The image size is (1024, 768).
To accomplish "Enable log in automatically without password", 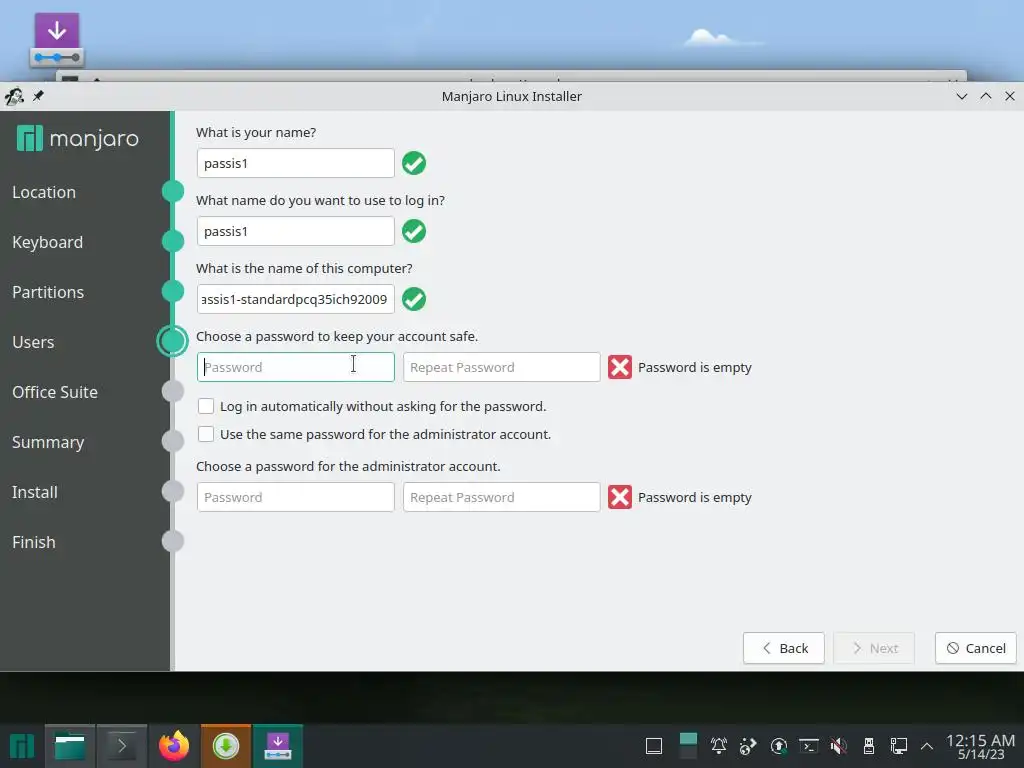I will pos(206,406).
